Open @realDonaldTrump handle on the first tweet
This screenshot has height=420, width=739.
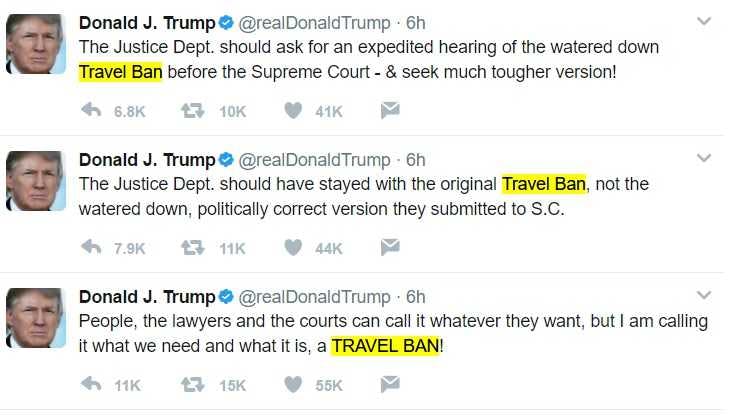click(314, 23)
